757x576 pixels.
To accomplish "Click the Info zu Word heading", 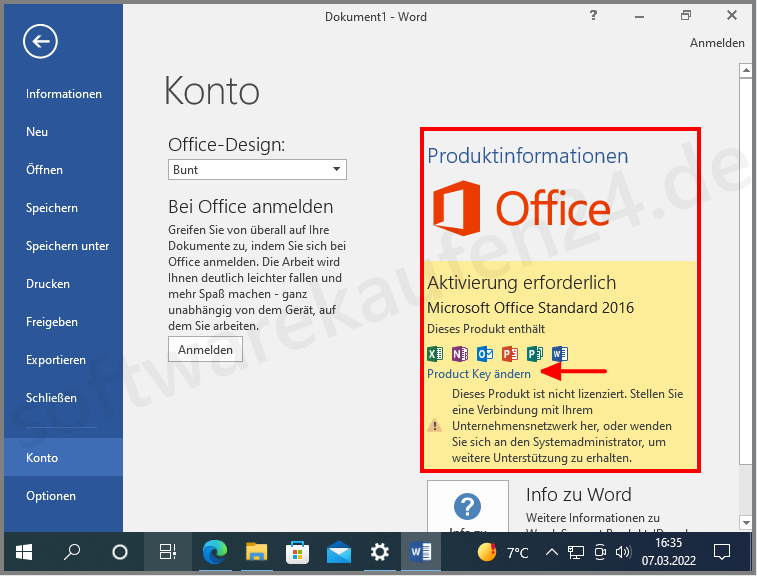I will click(x=578, y=495).
